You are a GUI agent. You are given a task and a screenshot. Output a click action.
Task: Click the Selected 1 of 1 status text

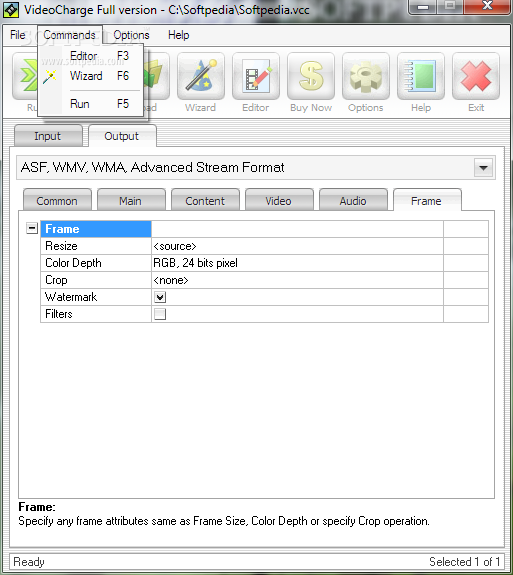pos(465,562)
